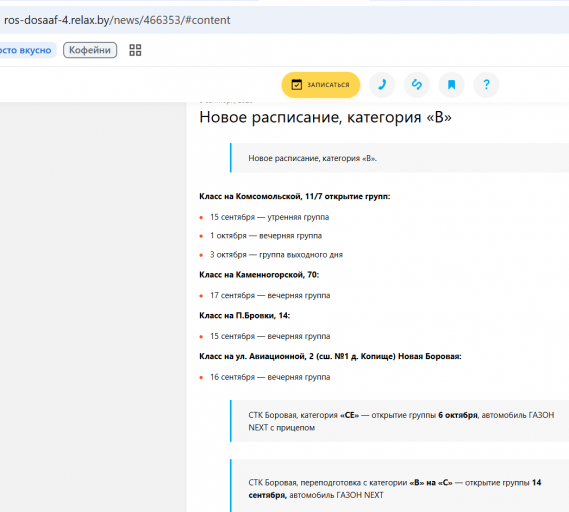Click the Класс на Комсомольской, 11/7 heading
This screenshot has width=569, height=512.
[x=295, y=196]
